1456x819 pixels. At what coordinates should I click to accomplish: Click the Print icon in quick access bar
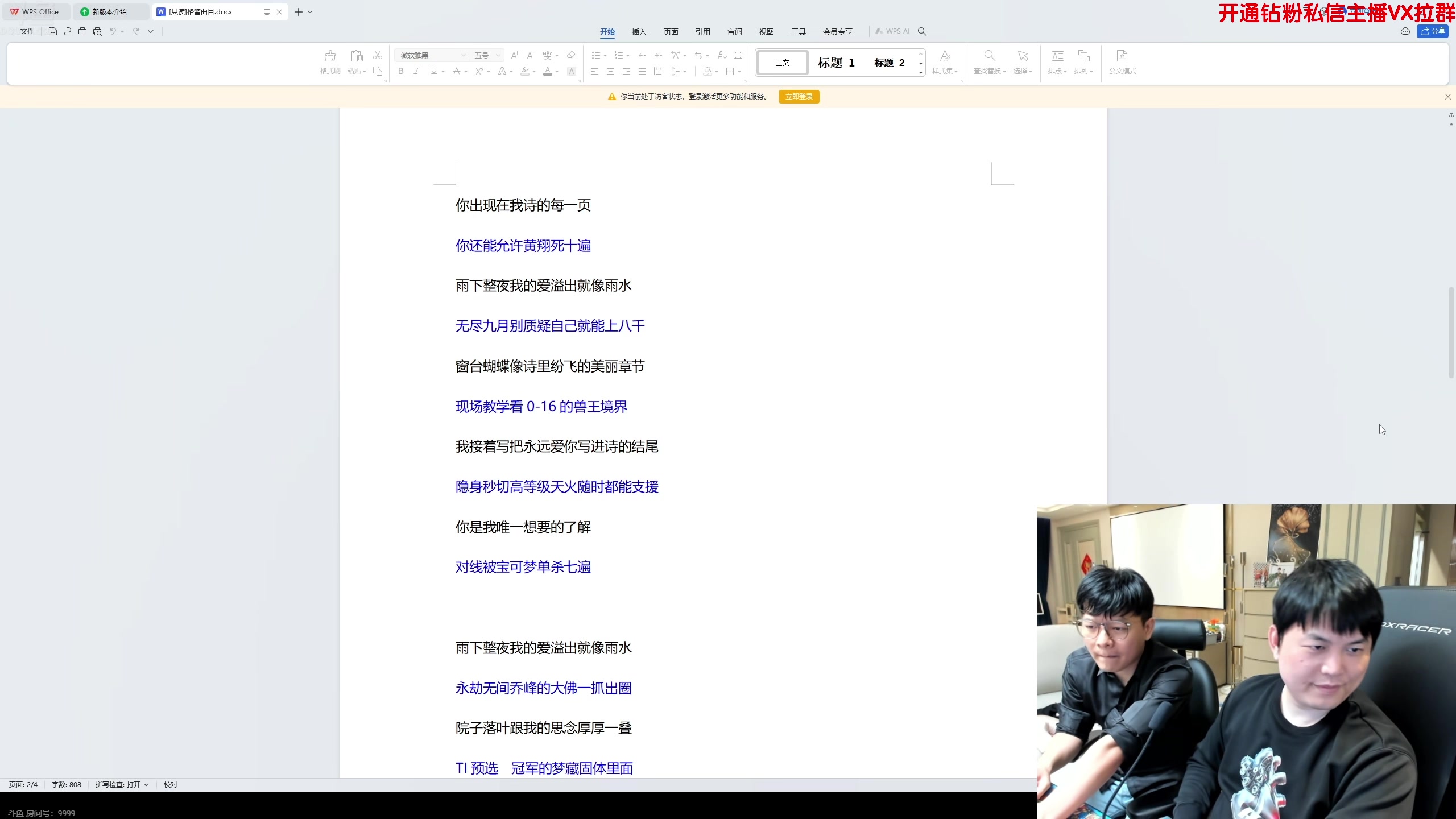(82, 31)
